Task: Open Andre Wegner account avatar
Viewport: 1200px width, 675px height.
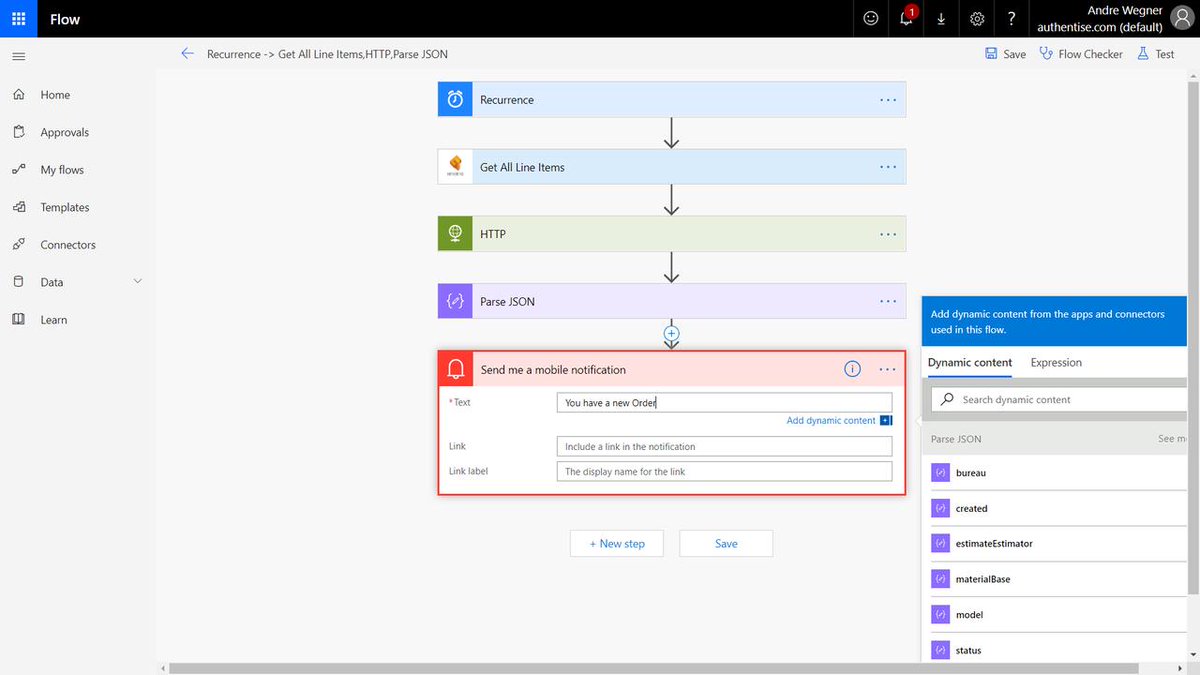Action: click(x=1181, y=18)
